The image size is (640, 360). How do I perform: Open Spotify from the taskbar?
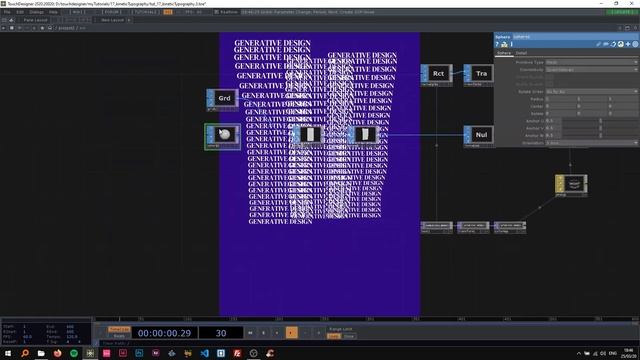pyautogui.click(x=74, y=353)
